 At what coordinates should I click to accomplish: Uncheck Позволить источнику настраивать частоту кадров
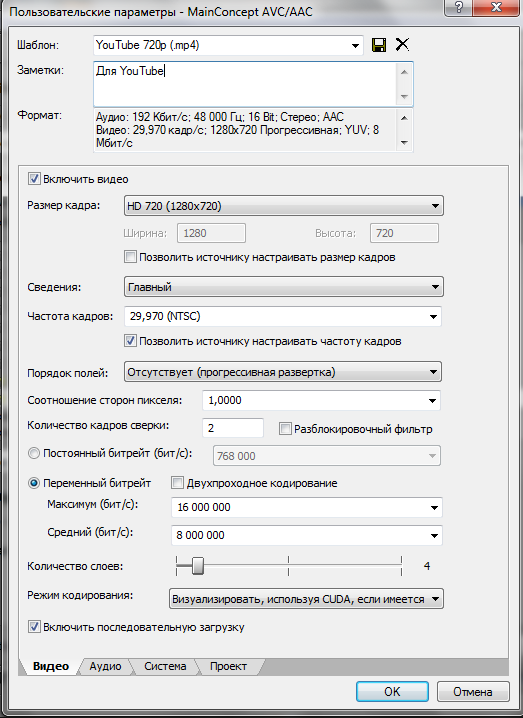(x=130, y=341)
